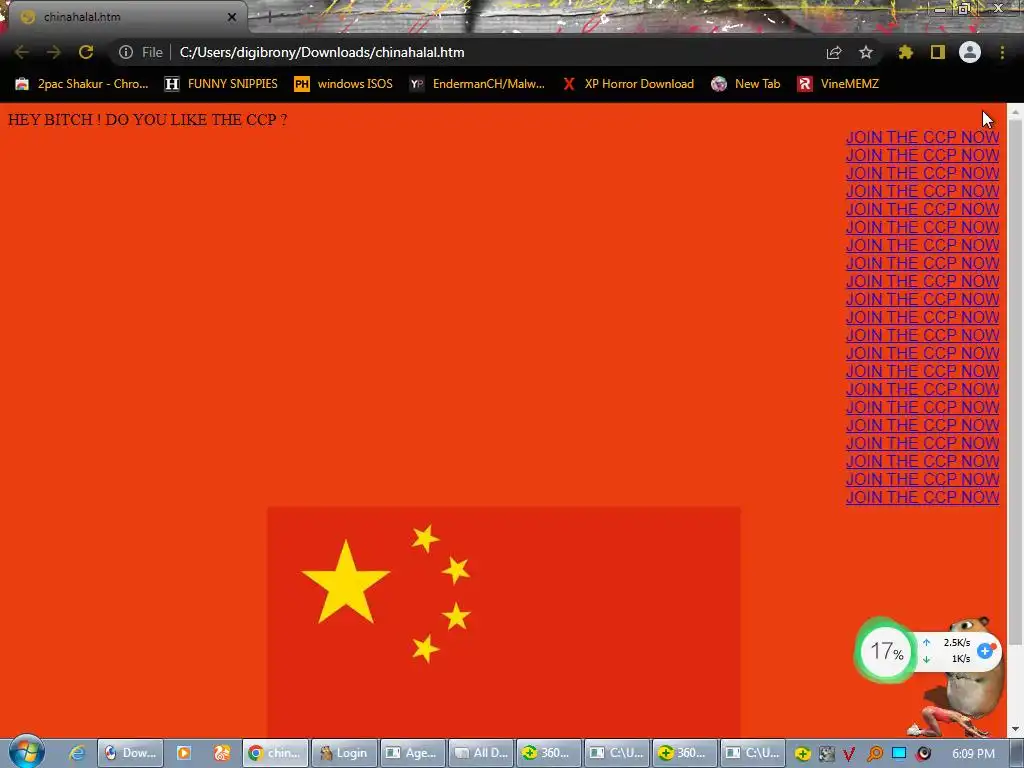Click the China flag image
Image resolution: width=1024 pixels, height=768 pixels.
pos(504,622)
